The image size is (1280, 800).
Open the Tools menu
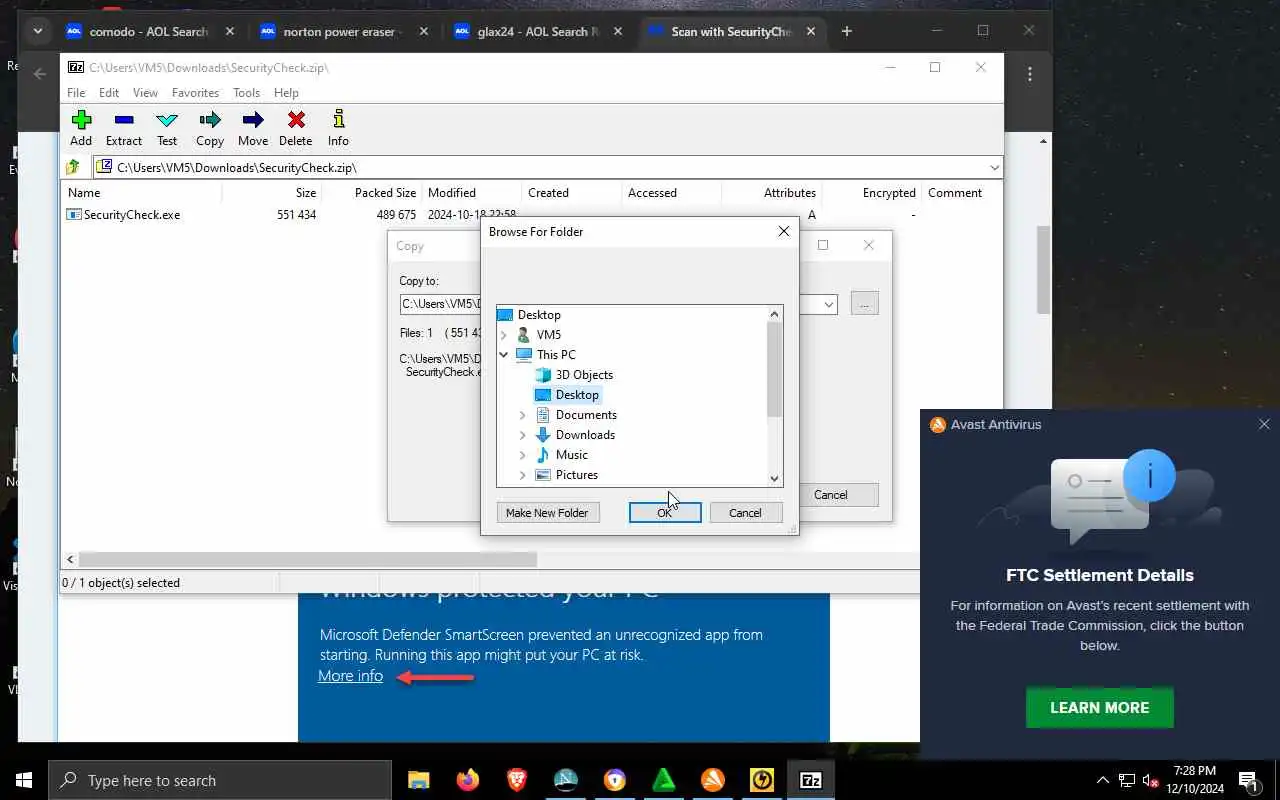[246, 93]
